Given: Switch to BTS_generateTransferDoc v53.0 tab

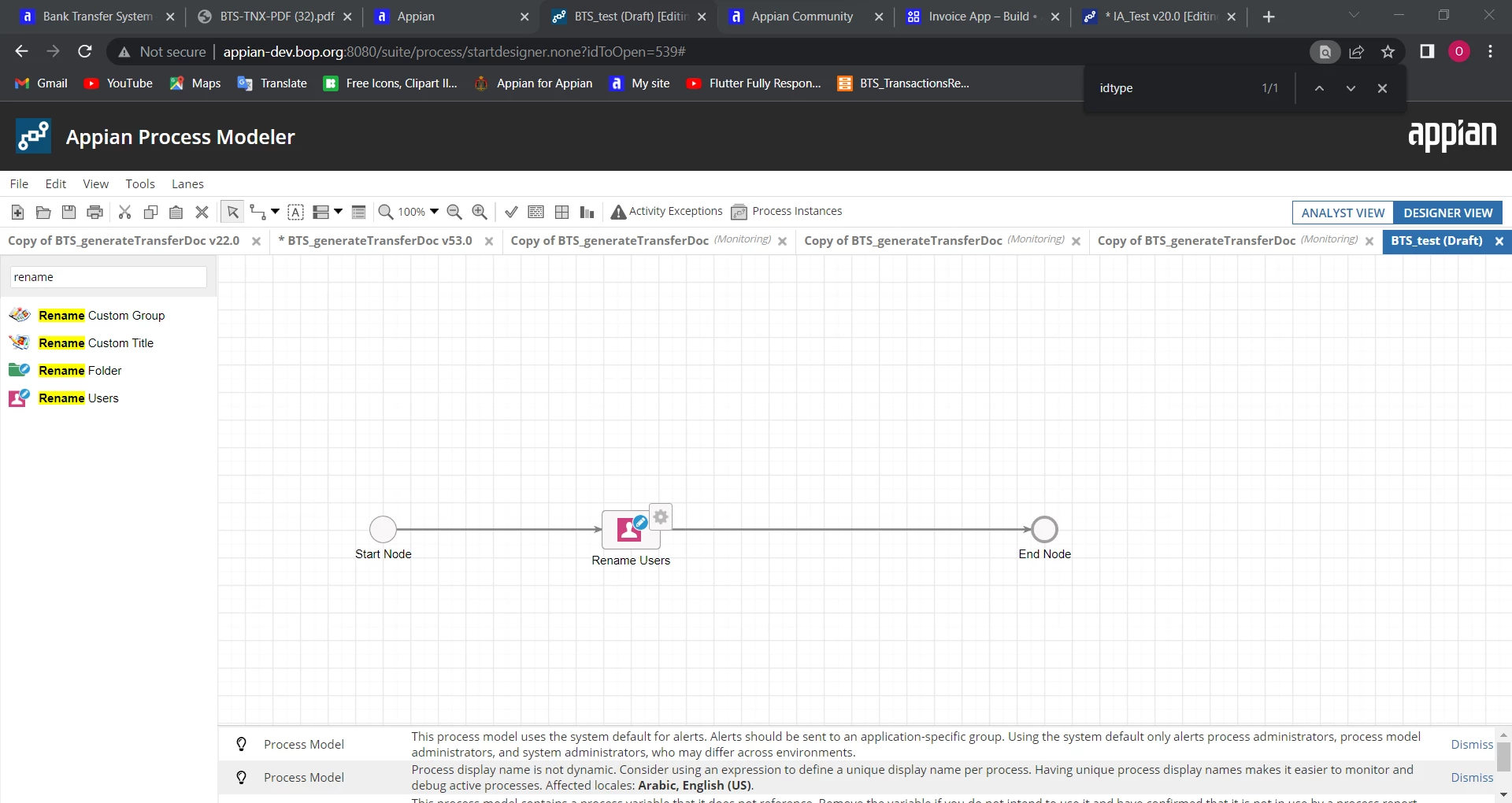Looking at the screenshot, I should [x=376, y=241].
